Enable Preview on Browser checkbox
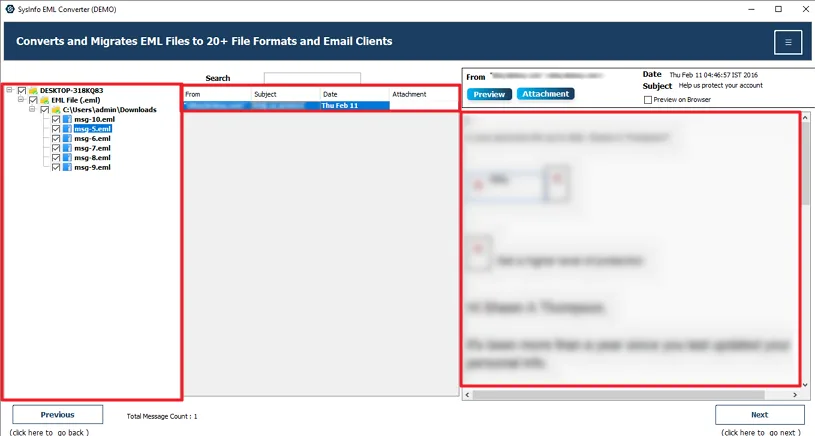815x436 pixels. (648, 100)
